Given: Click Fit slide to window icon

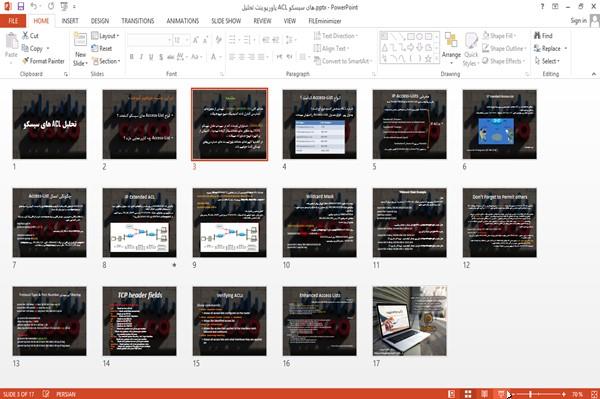Looking at the screenshot, I should (x=594, y=394).
